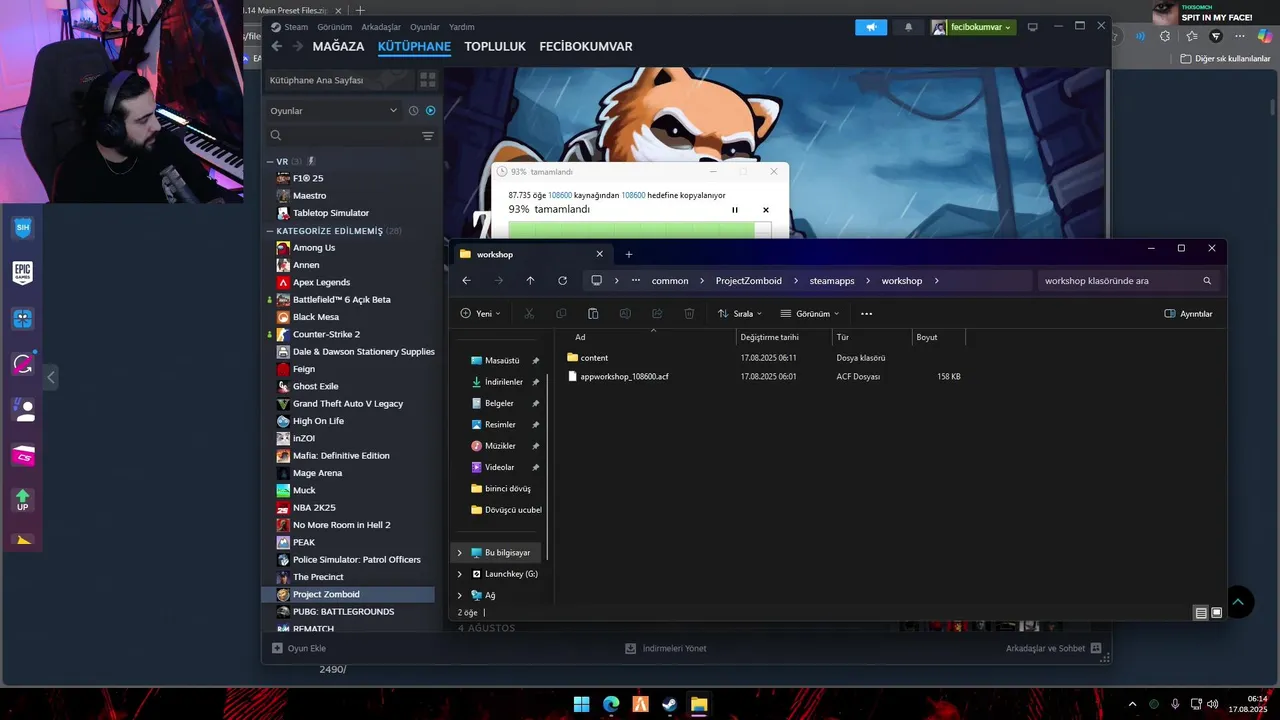The image size is (1280, 720).
Task: Click the Steam library search field
Action: coord(345,136)
